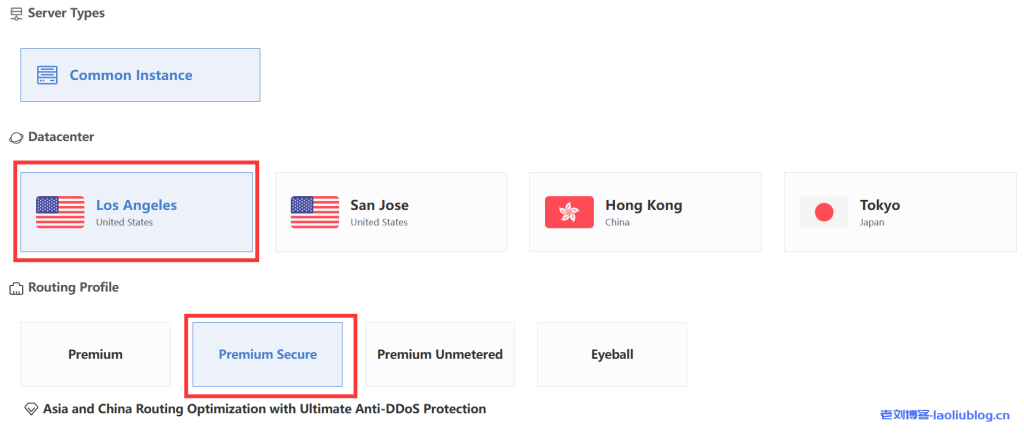Select the Premium routing profile
Viewport: 1024px width, 436px height.
pos(96,354)
